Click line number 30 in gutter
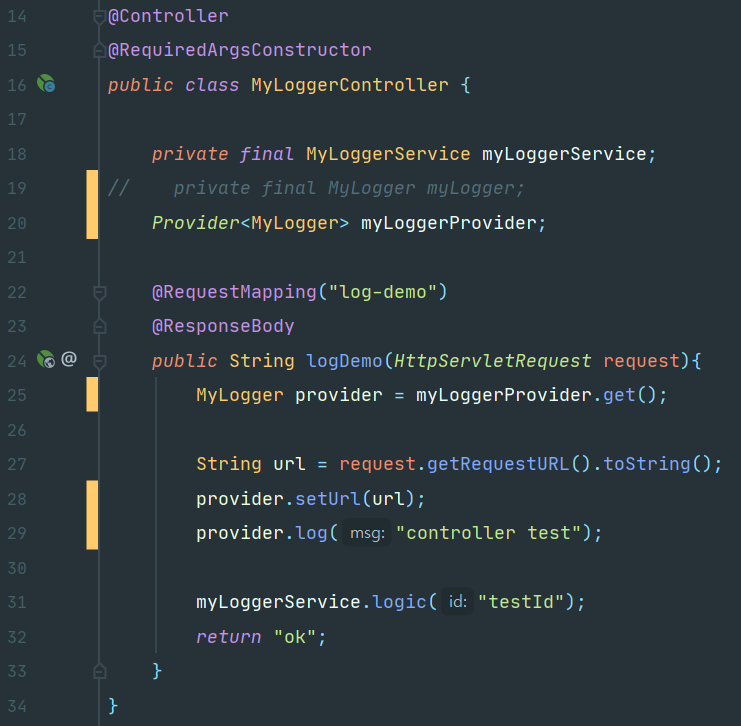 (17, 568)
